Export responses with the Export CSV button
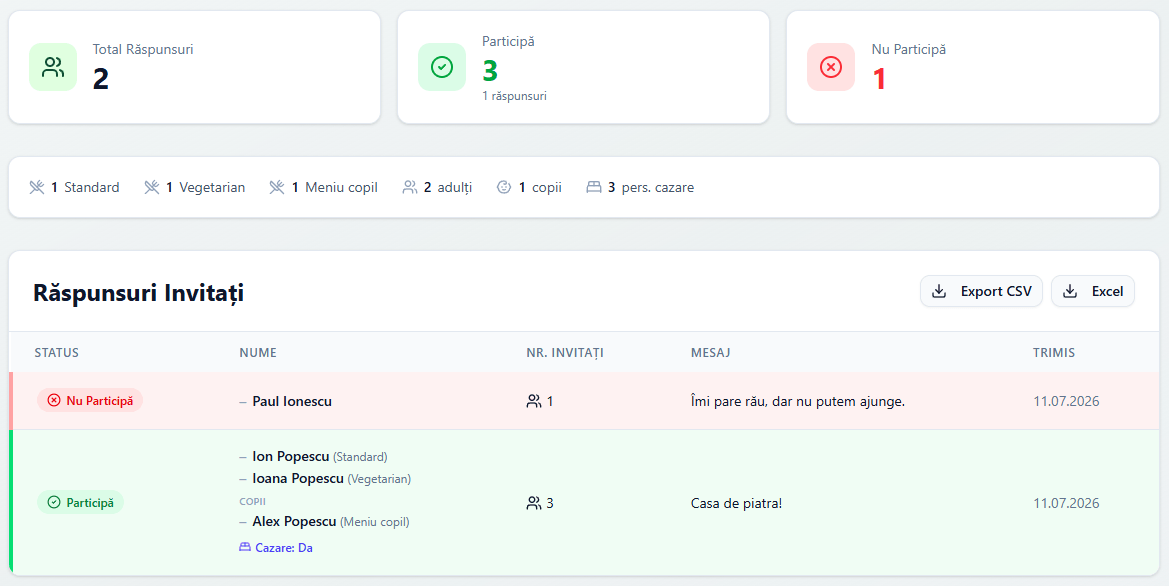This screenshot has width=1169, height=586. 981,292
